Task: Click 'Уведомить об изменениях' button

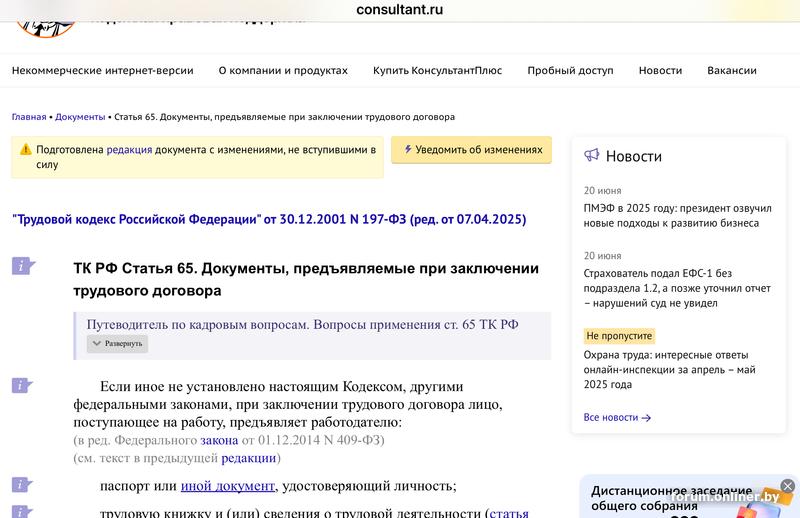Action: 471,150
